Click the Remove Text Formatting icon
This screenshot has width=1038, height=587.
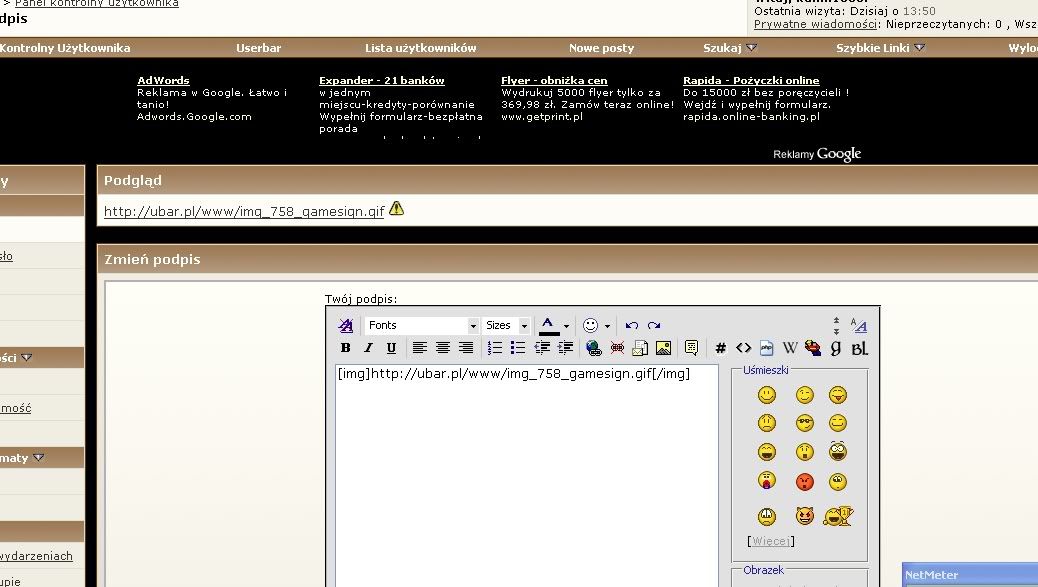coord(346,325)
